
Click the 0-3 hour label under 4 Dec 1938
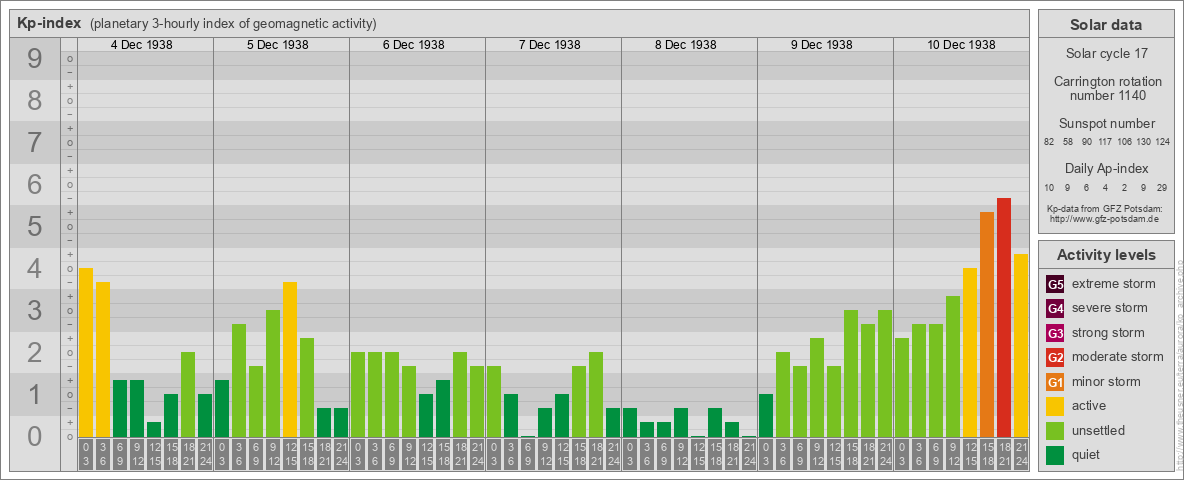[x=86, y=454]
